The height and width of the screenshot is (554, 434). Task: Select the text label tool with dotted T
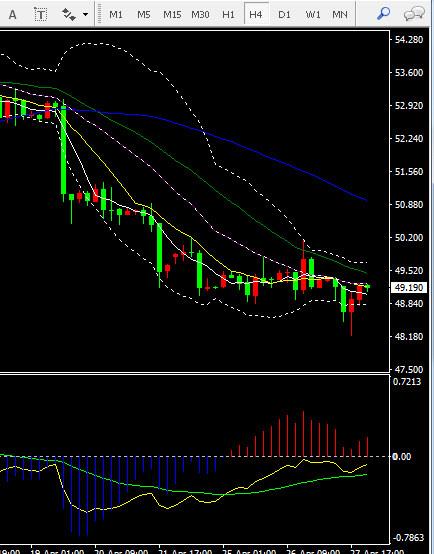point(41,14)
